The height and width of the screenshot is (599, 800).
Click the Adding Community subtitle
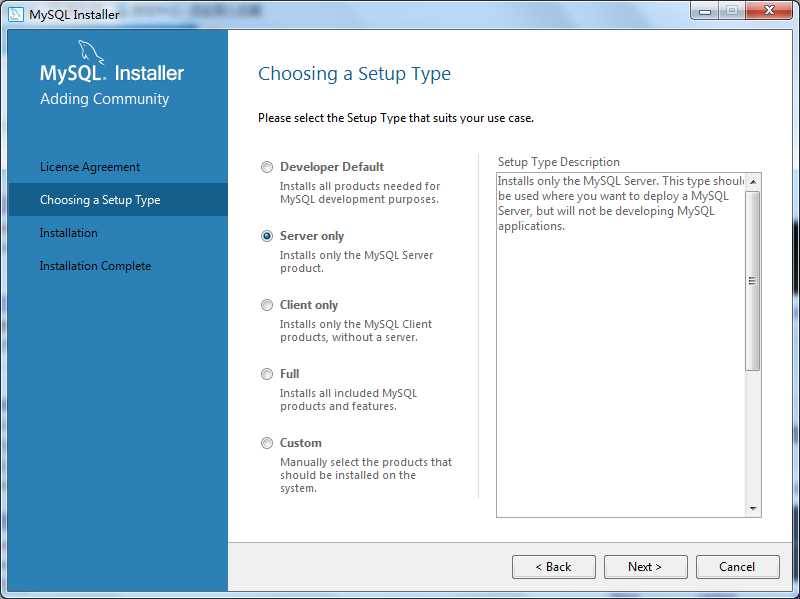pos(105,98)
